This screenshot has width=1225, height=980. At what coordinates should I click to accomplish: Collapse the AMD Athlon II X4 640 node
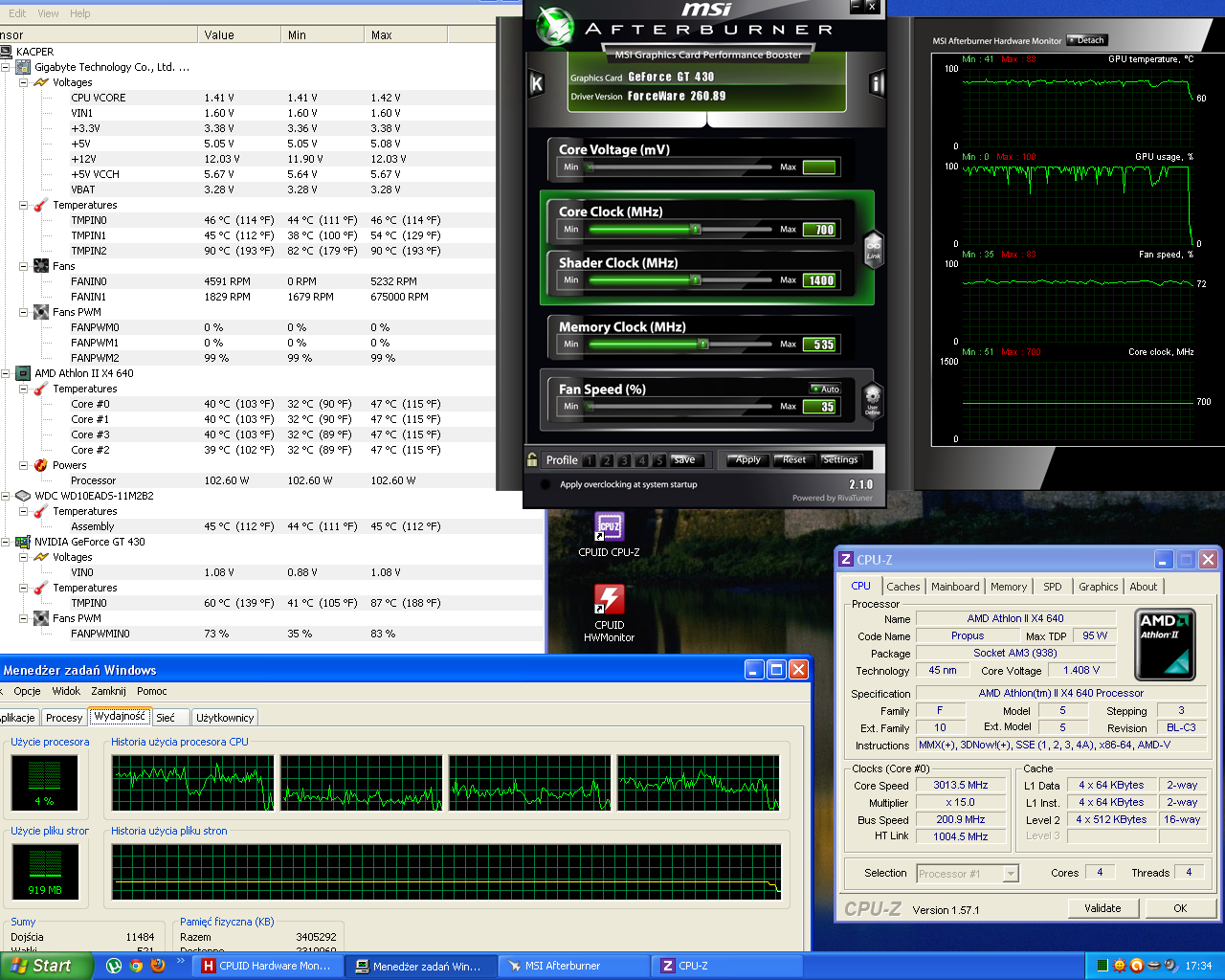click(x=6, y=373)
